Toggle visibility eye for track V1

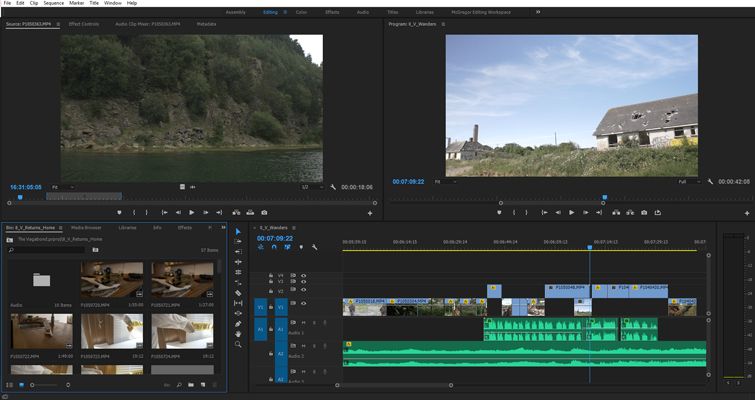coord(304,302)
